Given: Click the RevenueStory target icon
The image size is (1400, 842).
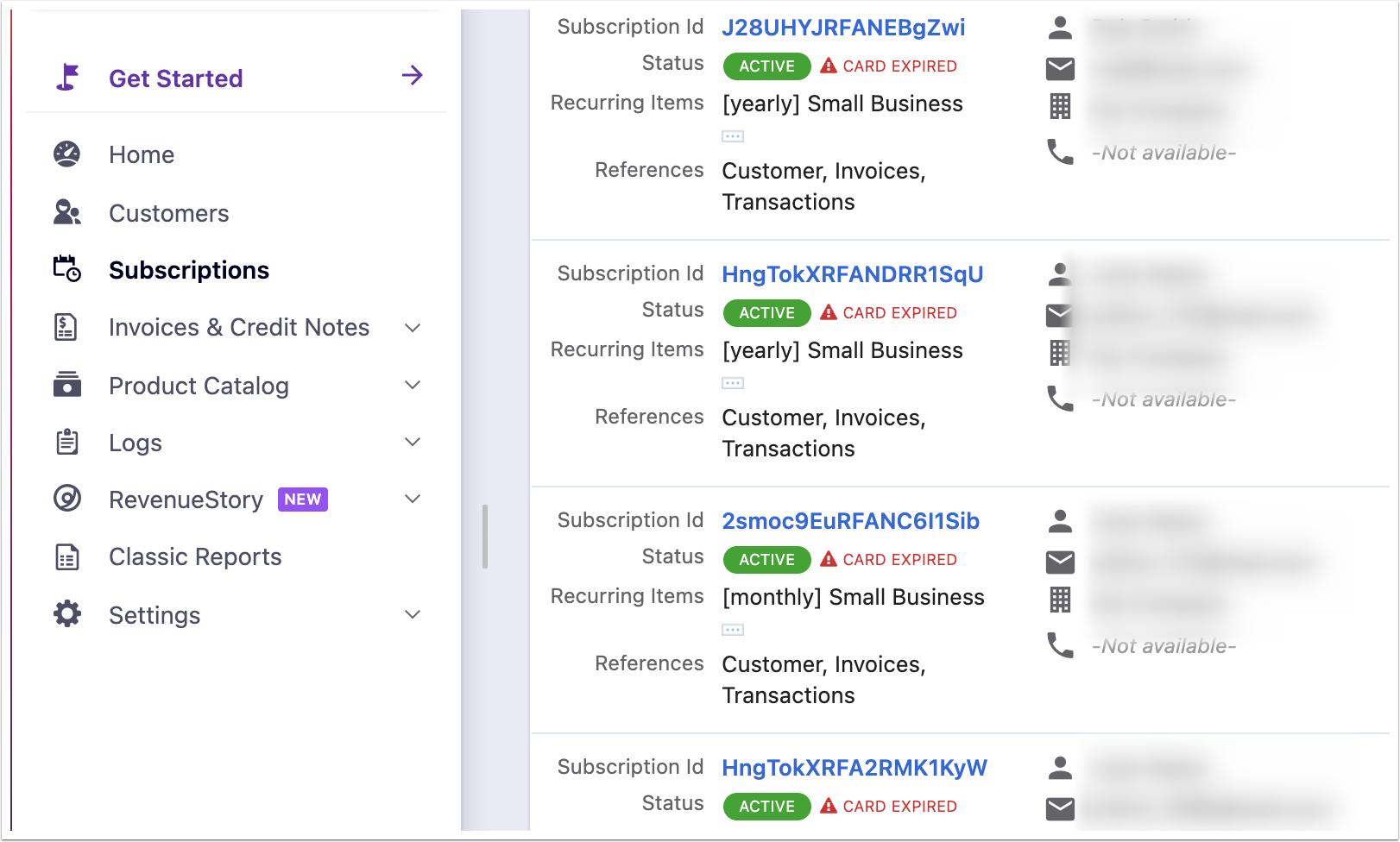Looking at the screenshot, I should coord(67,499).
